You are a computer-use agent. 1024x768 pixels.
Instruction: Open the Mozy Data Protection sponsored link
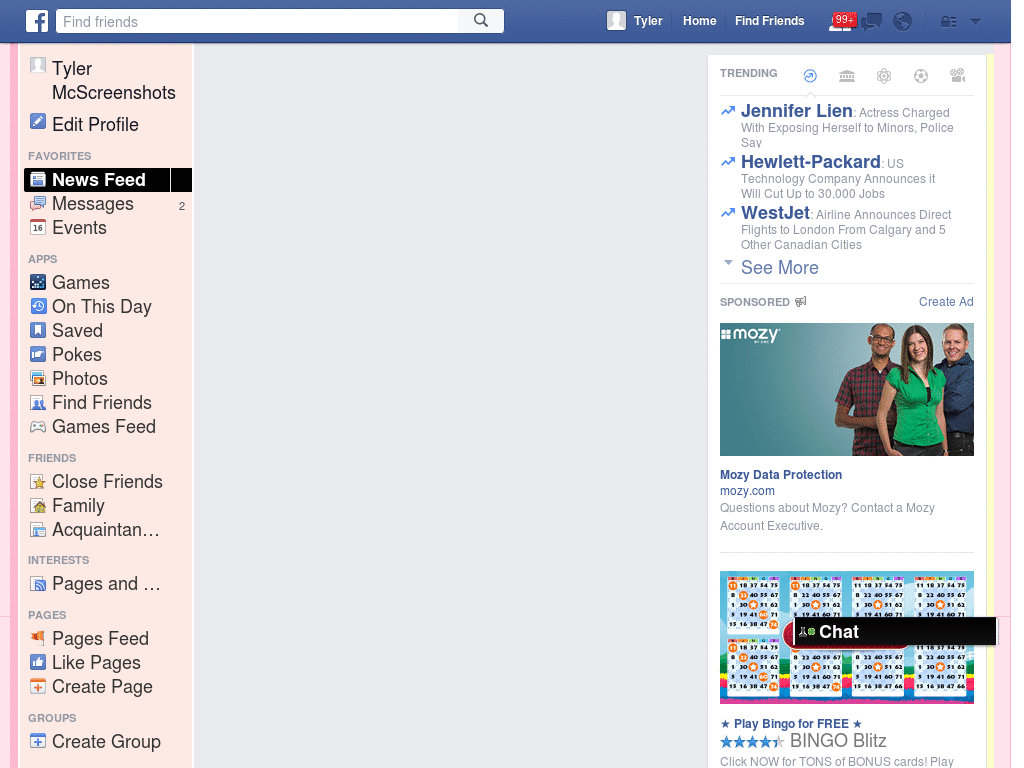781,474
